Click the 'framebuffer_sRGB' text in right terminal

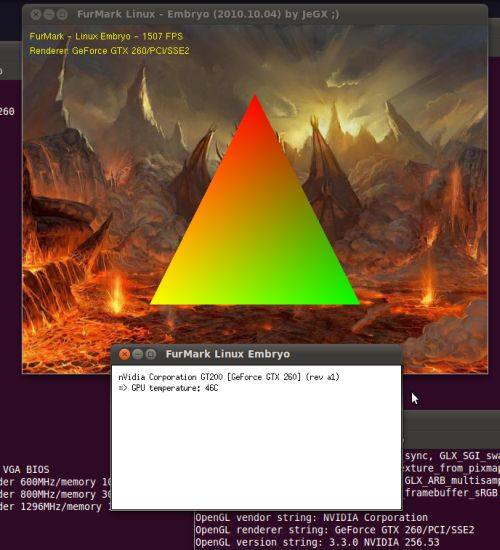(x=451, y=493)
